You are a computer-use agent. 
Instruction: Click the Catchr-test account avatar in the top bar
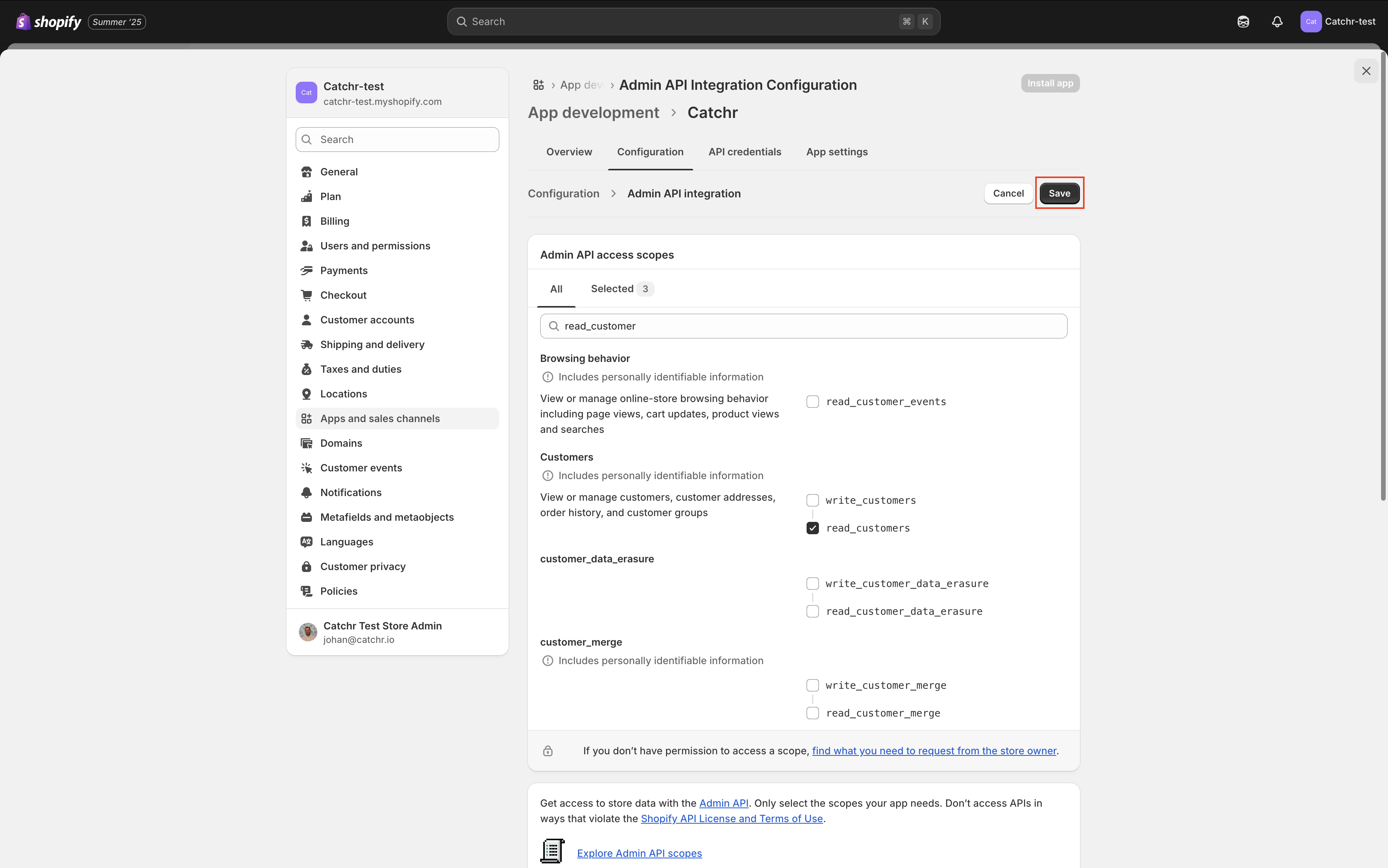click(1311, 22)
